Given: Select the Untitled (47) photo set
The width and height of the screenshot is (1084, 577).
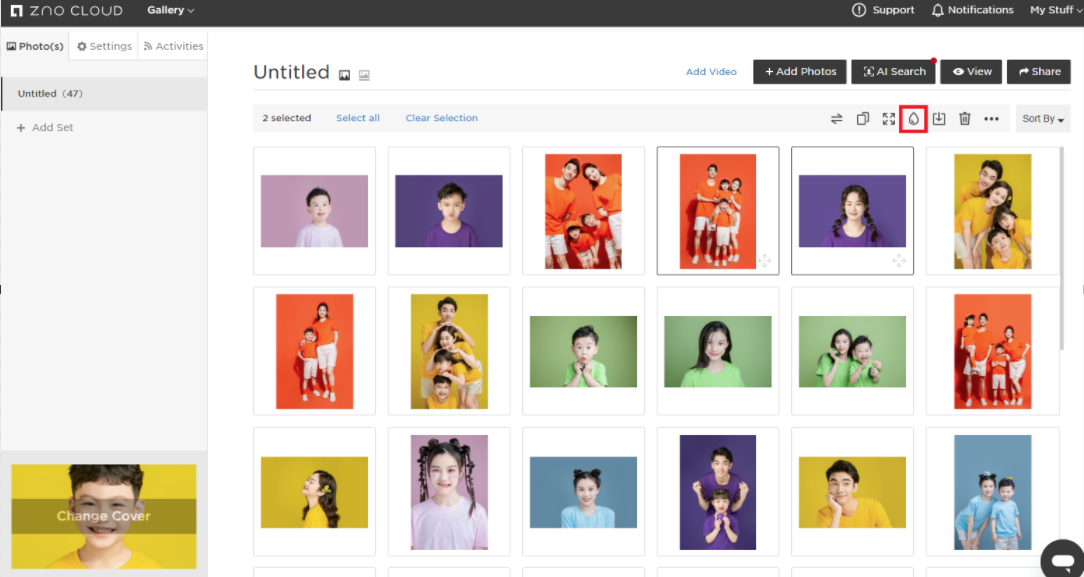Looking at the screenshot, I should (104, 94).
